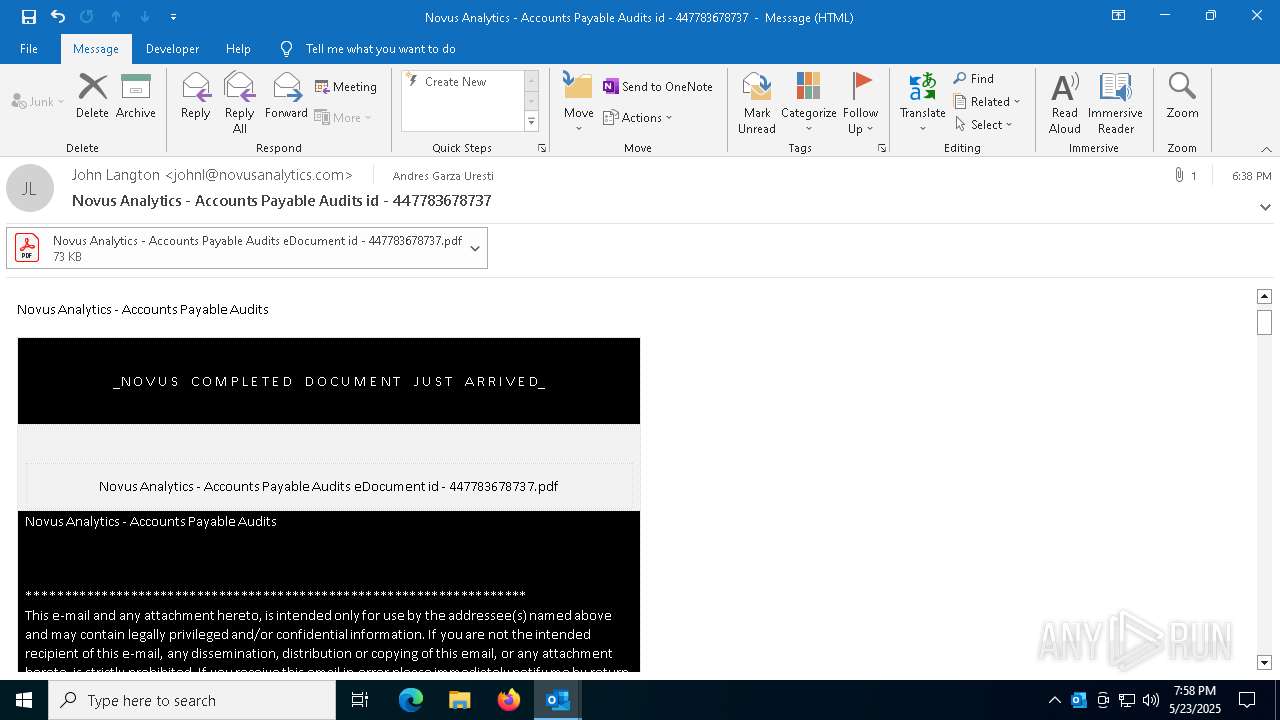1280x720 pixels.
Task: Mark the message as Unread
Action: (757, 102)
